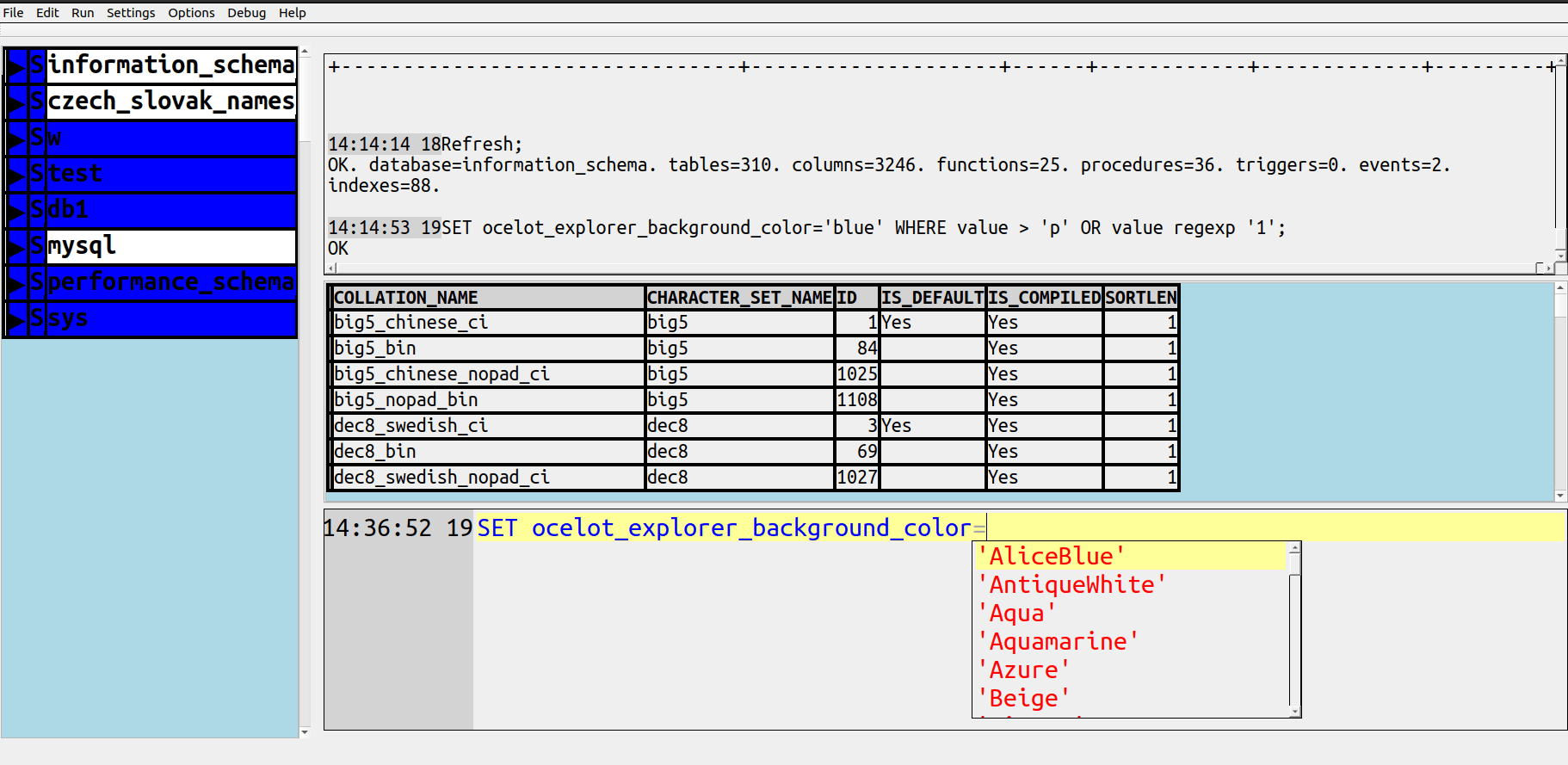Image resolution: width=1568 pixels, height=765 pixels.
Task: Click the dec8_swedish_ci cell
Action: (x=488, y=426)
